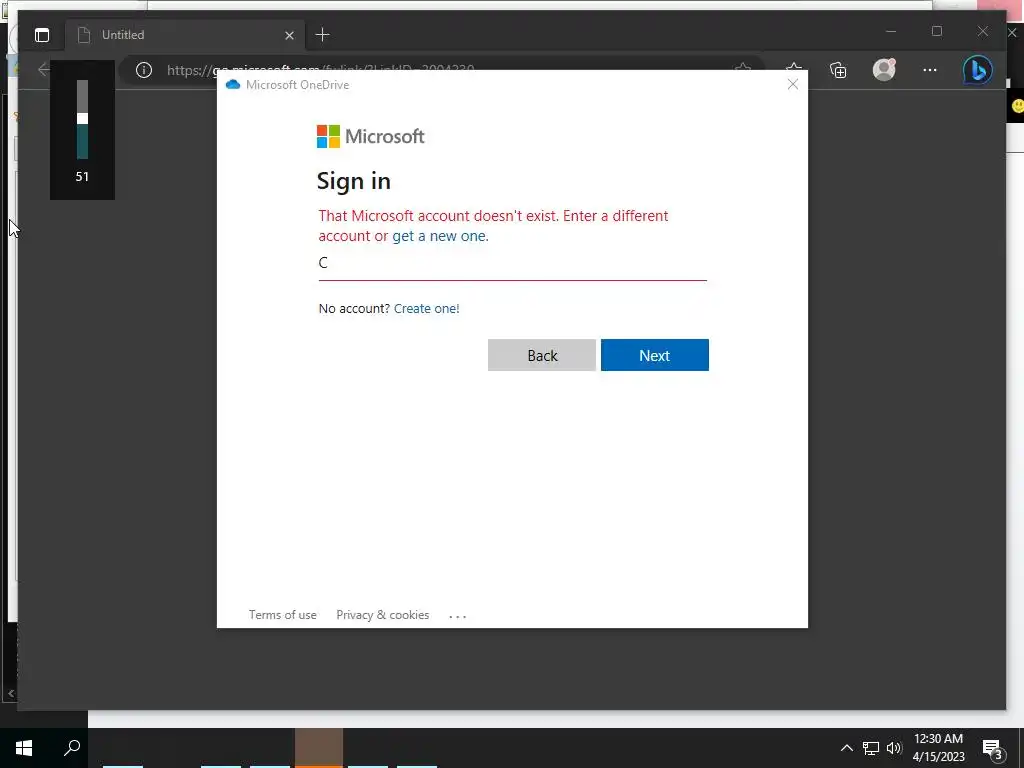Click the Microsoft logo in sign-in dialog
The image size is (1024, 768).
click(x=371, y=136)
